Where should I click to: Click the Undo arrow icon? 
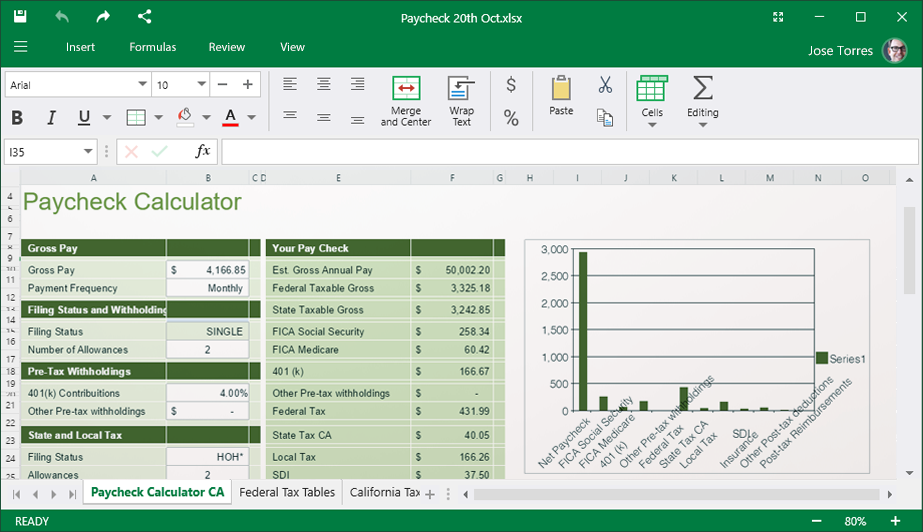tap(62, 17)
